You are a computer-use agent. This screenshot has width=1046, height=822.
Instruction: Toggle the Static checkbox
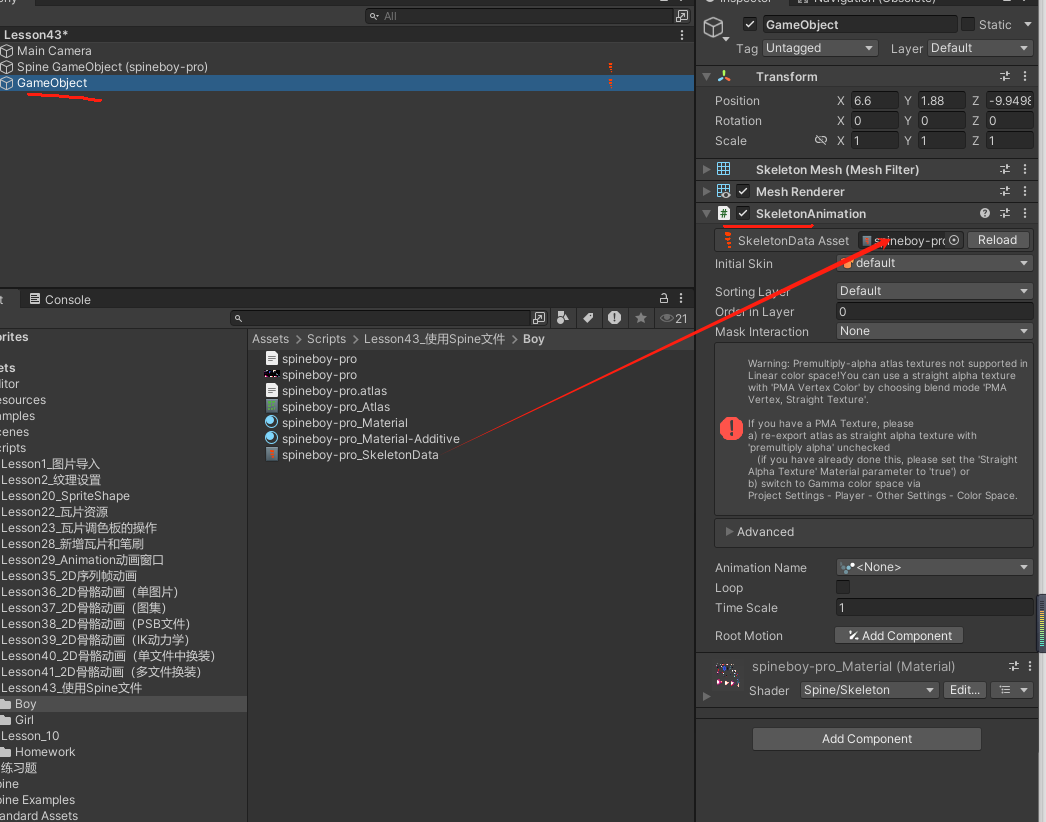pos(967,25)
